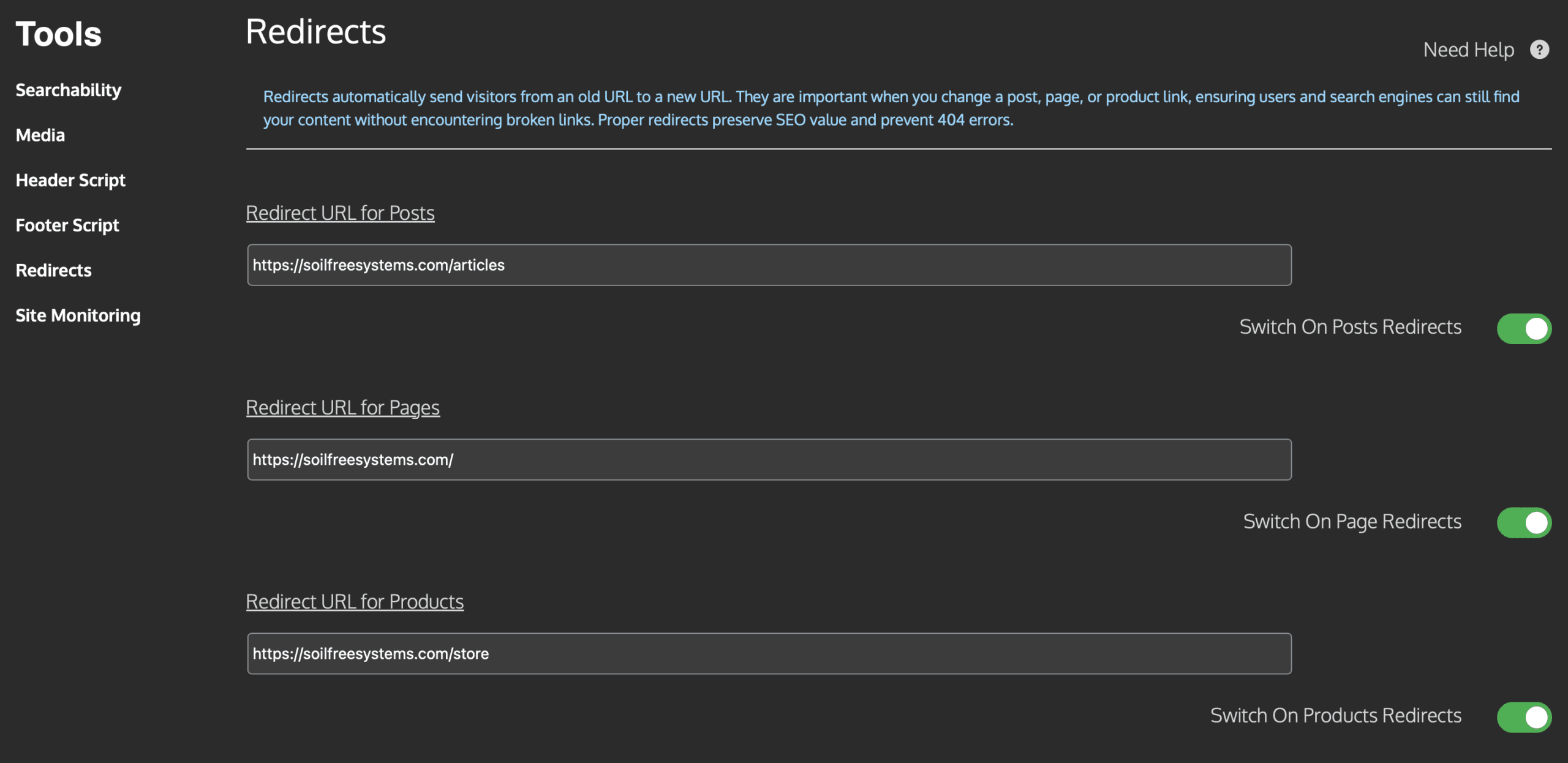The height and width of the screenshot is (763, 1568).
Task: Open Searchability settings
Action: [x=69, y=89]
